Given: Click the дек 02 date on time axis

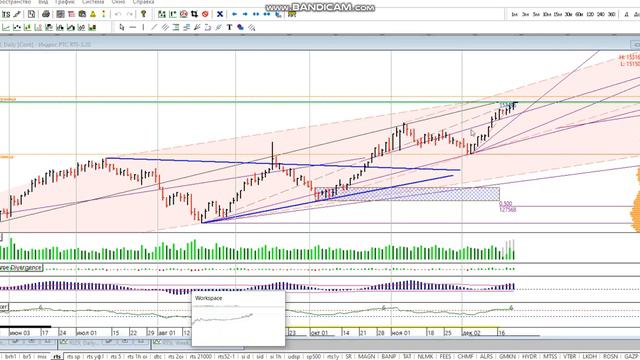Looking at the screenshot, I should coord(471,333).
